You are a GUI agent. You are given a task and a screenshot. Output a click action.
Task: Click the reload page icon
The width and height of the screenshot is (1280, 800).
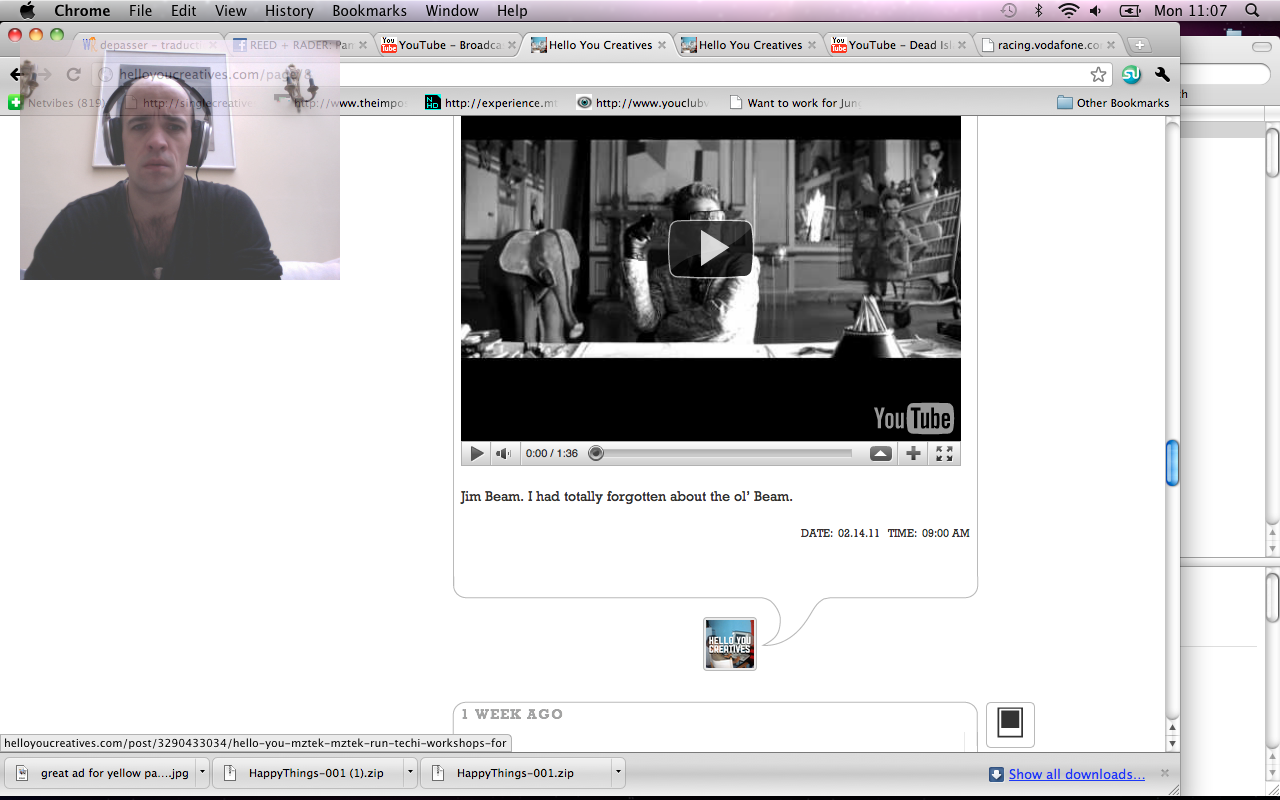coord(73,75)
